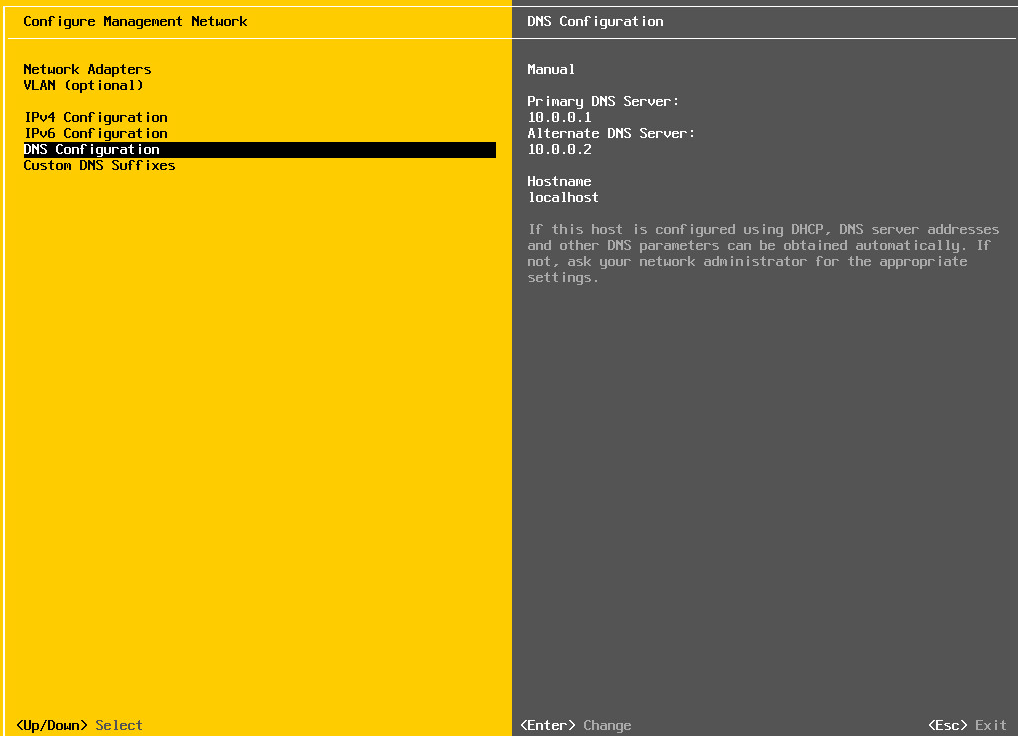Select the Network Adapters menu entry
Image resolution: width=1018 pixels, height=736 pixels.
click(87, 69)
